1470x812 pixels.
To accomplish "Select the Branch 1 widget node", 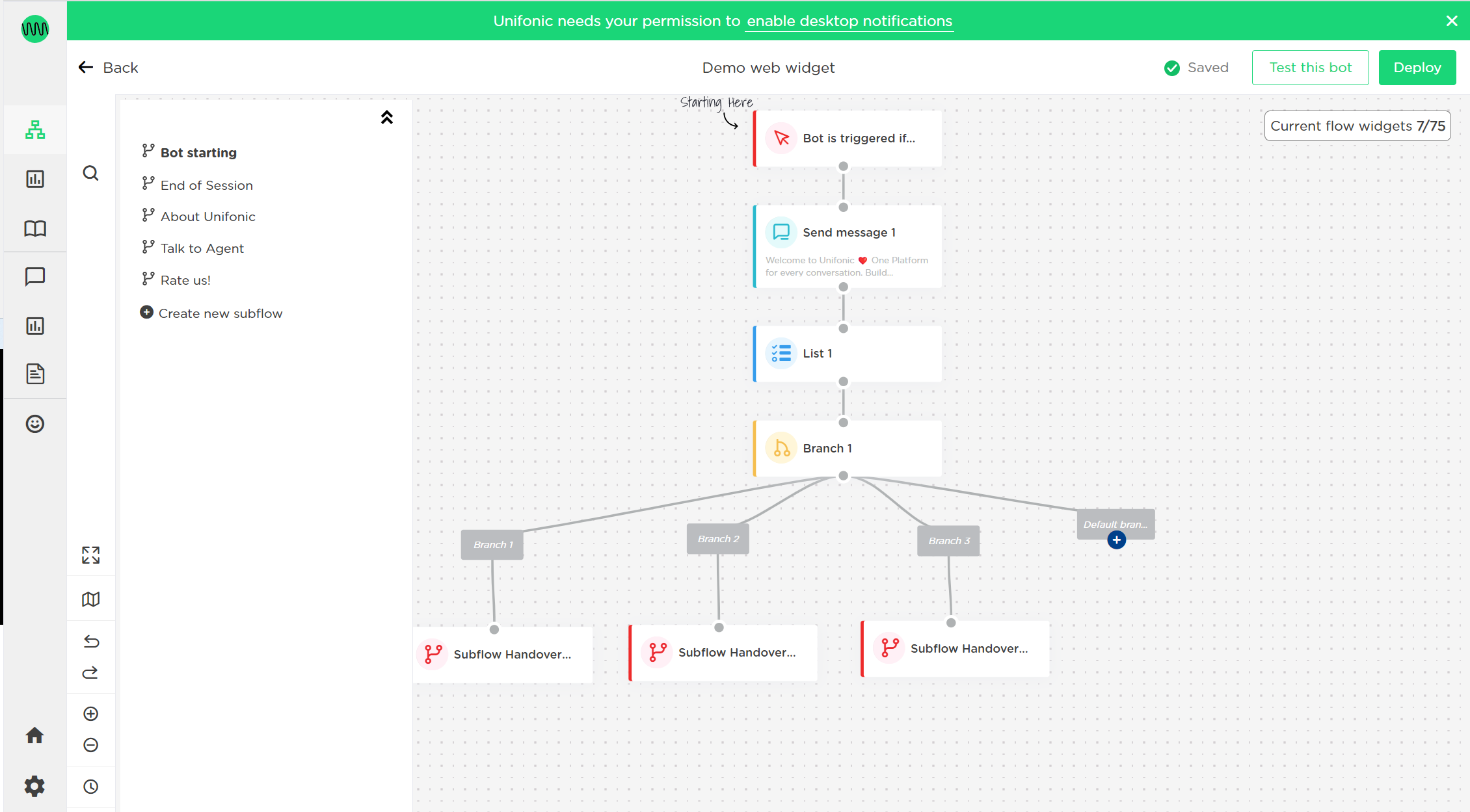I will point(847,449).
